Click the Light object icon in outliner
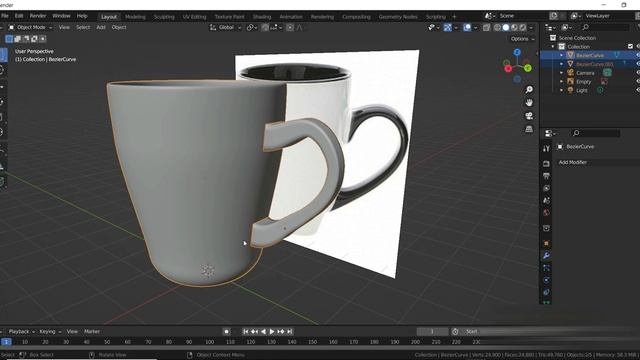Viewport: 640px width, 360px height. click(571, 90)
